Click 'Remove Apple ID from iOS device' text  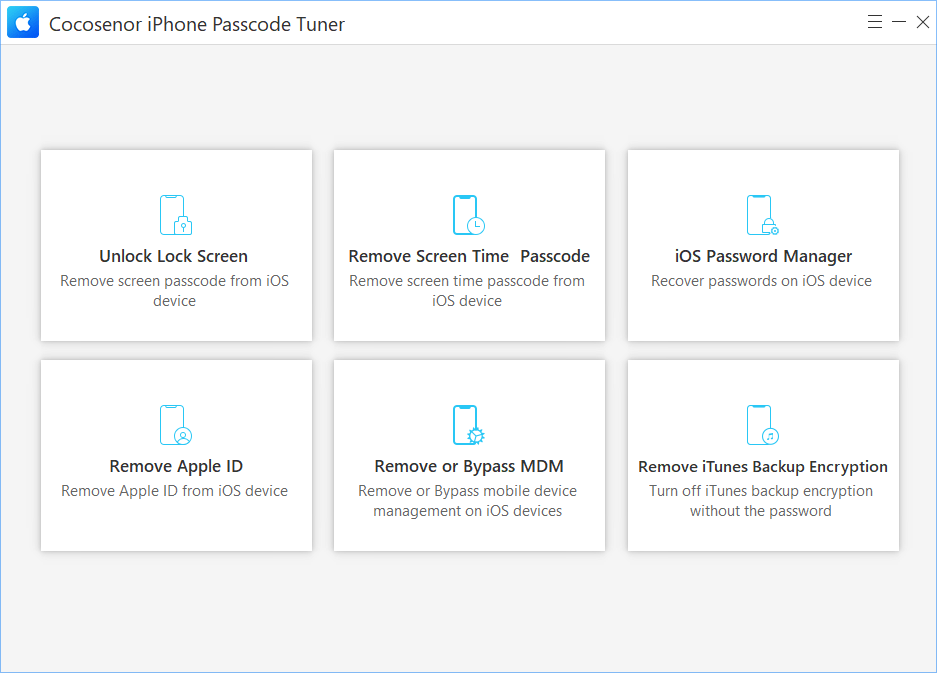click(174, 491)
